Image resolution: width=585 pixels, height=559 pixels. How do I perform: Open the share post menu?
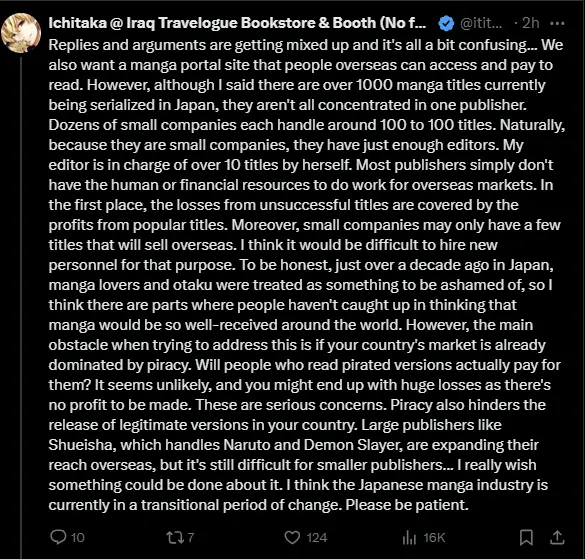pyautogui.click(x=557, y=537)
